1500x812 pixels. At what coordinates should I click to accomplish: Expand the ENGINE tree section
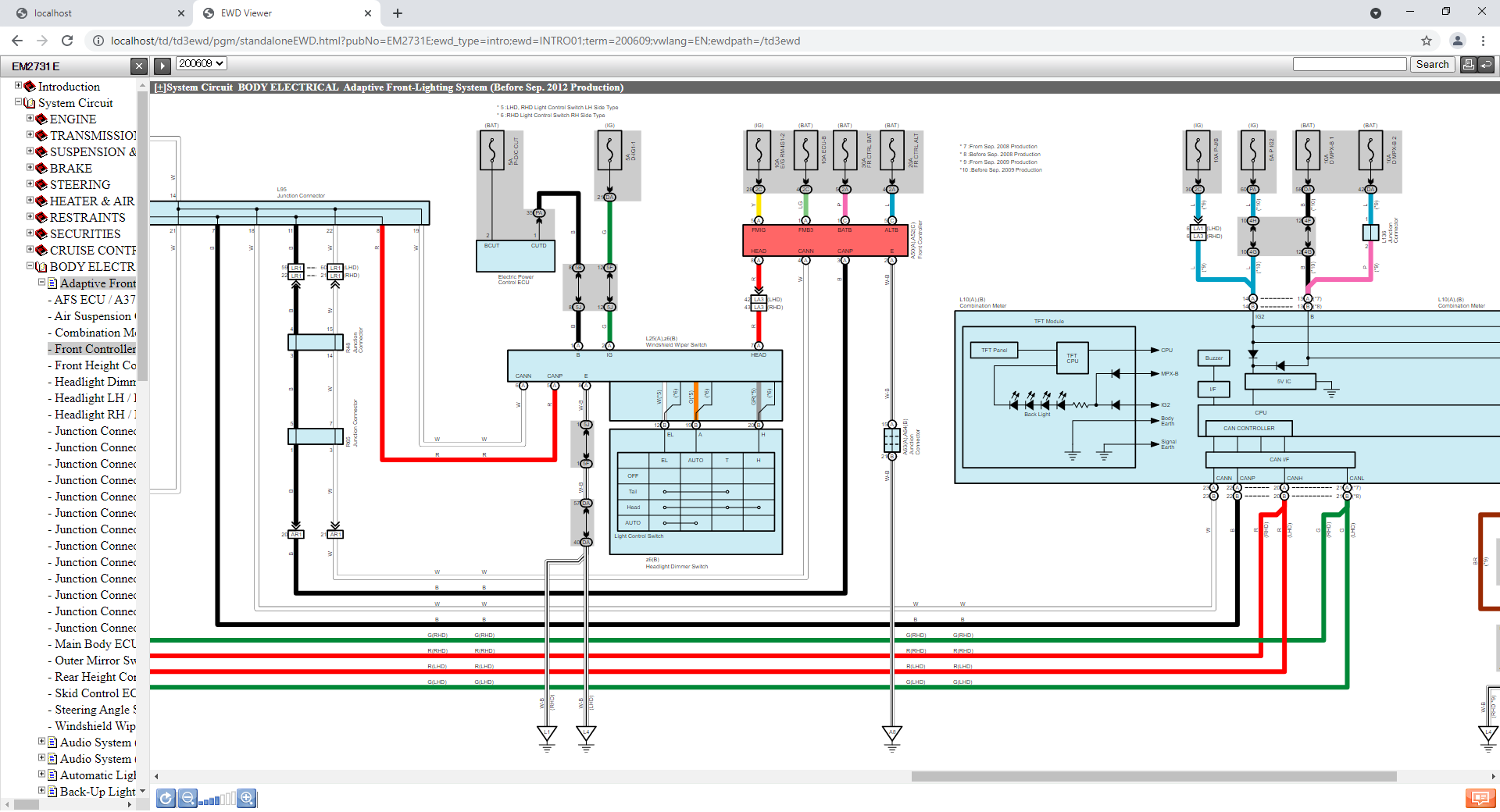pos(30,119)
